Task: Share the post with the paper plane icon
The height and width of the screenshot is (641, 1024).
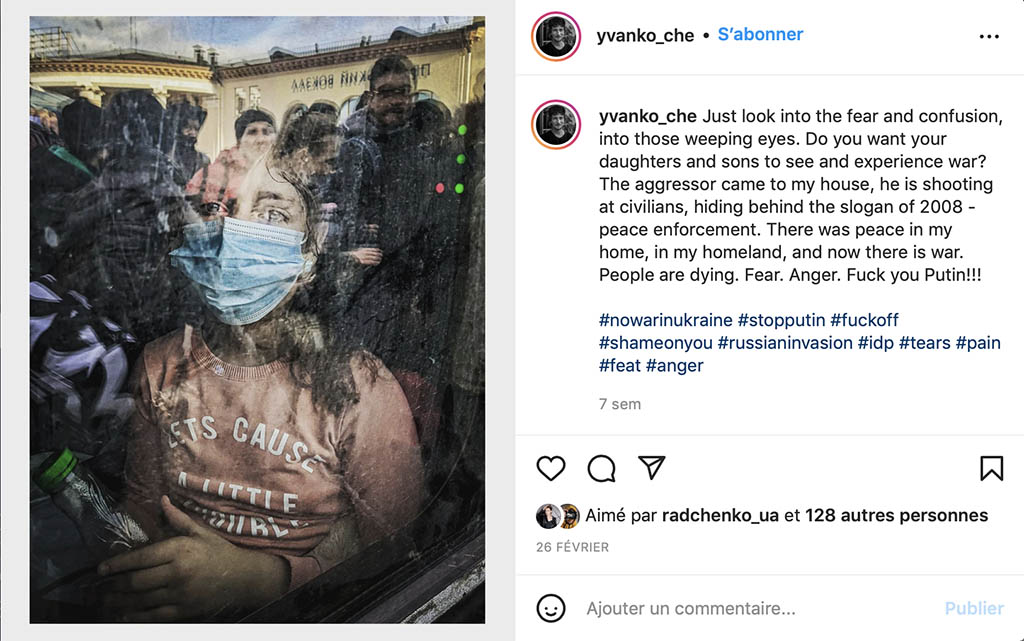Action: (x=652, y=467)
